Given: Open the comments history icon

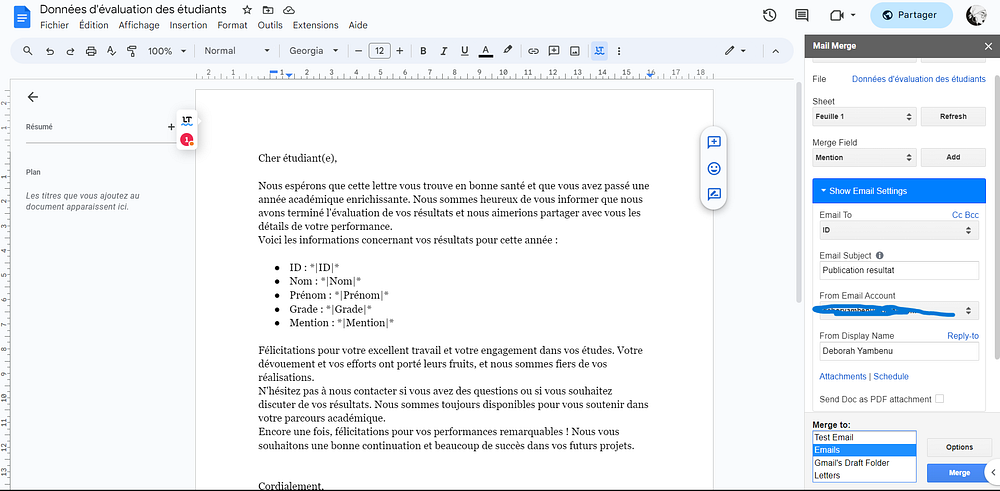Looking at the screenshot, I should coord(801,15).
